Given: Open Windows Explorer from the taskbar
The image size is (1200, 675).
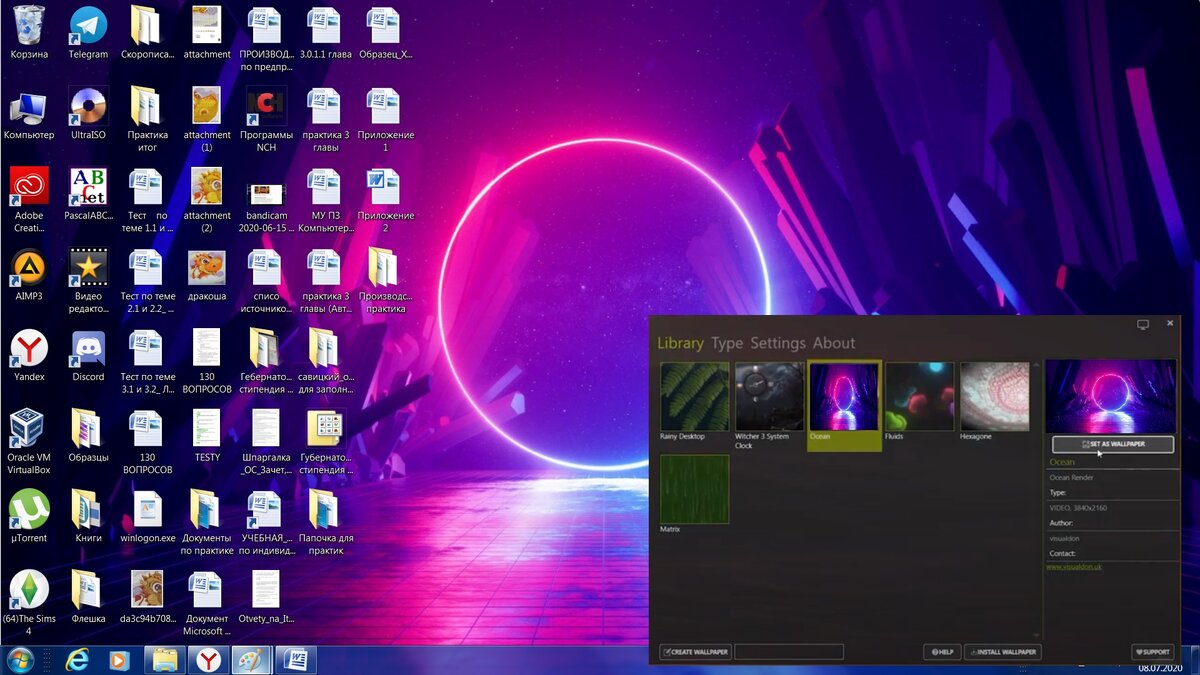Looking at the screenshot, I should [165, 660].
